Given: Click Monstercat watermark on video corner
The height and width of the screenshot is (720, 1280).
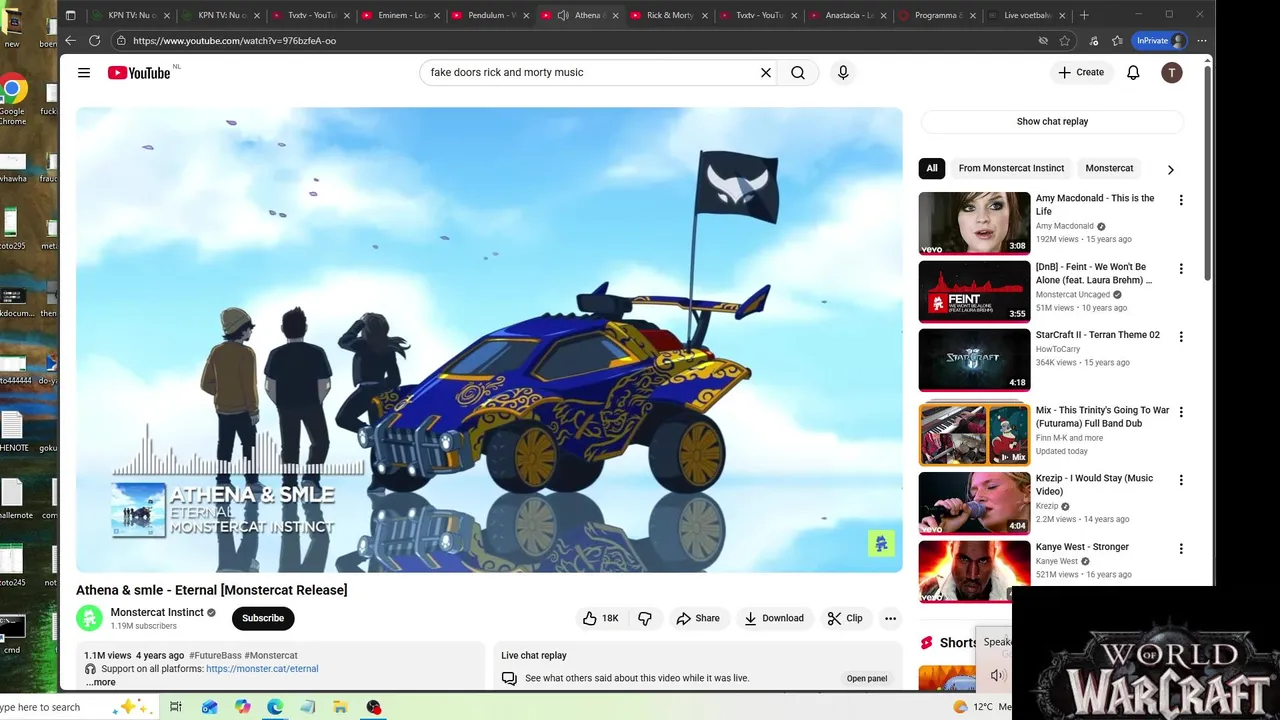Looking at the screenshot, I should coord(881,543).
